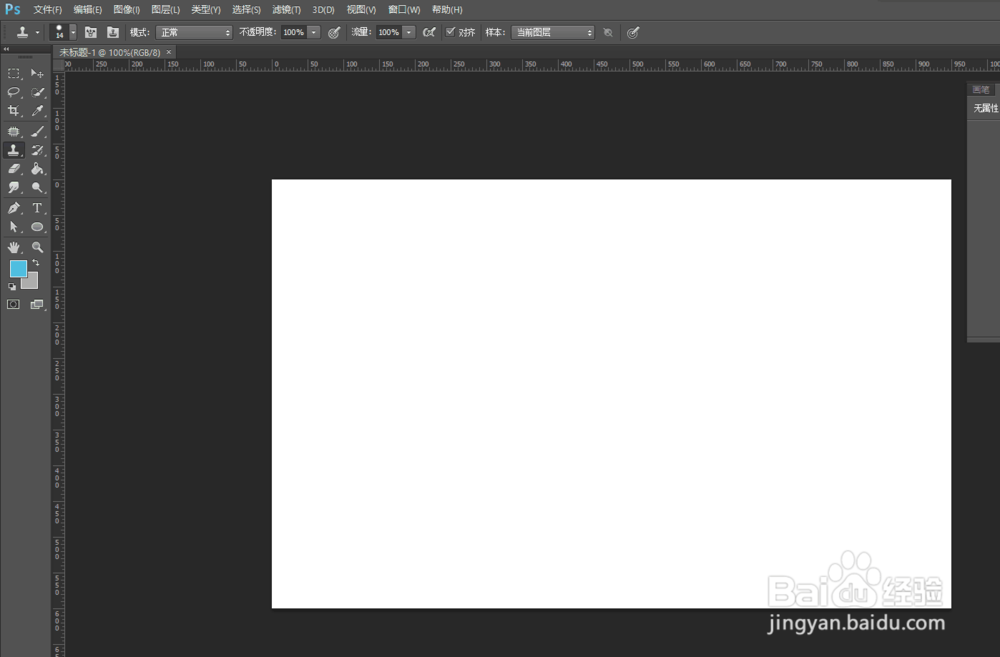1000x657 pixels.
Task: Open the 窗口(W) menu
Action: (404, 10)
